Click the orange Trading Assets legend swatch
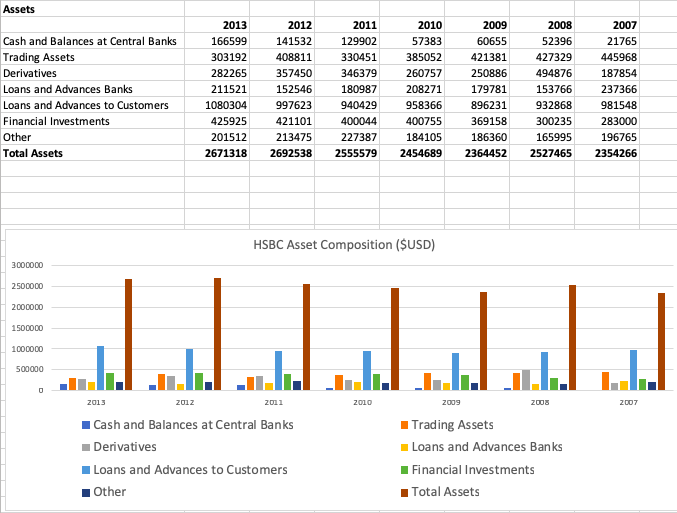Image resolution: width=677 pixels, height=513 pixels. coord(404,425)
